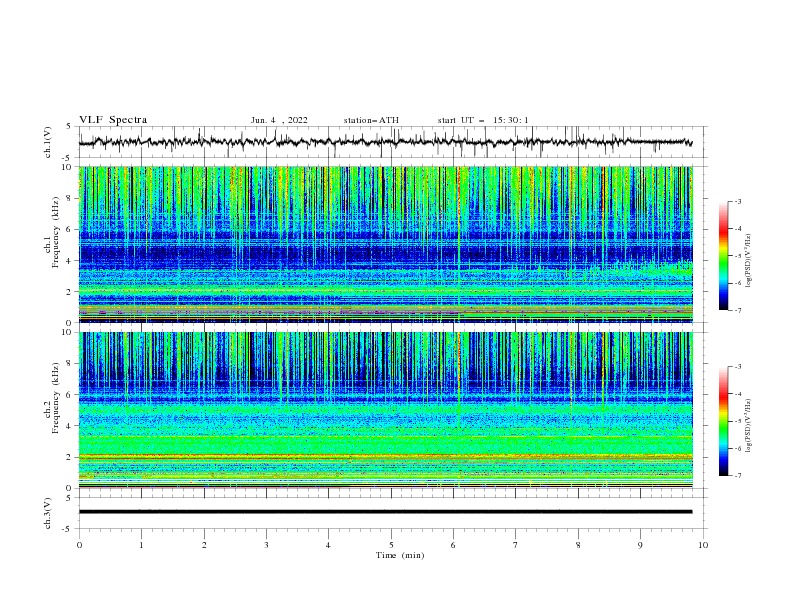Click the time axis tick label '5'
Viewport: 792px width, 612px height.
391,545
